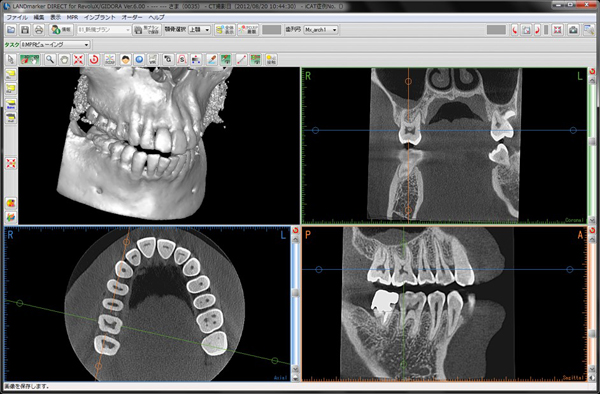Expand the 上顎 jaw selection dropdown

click(199, 30)
